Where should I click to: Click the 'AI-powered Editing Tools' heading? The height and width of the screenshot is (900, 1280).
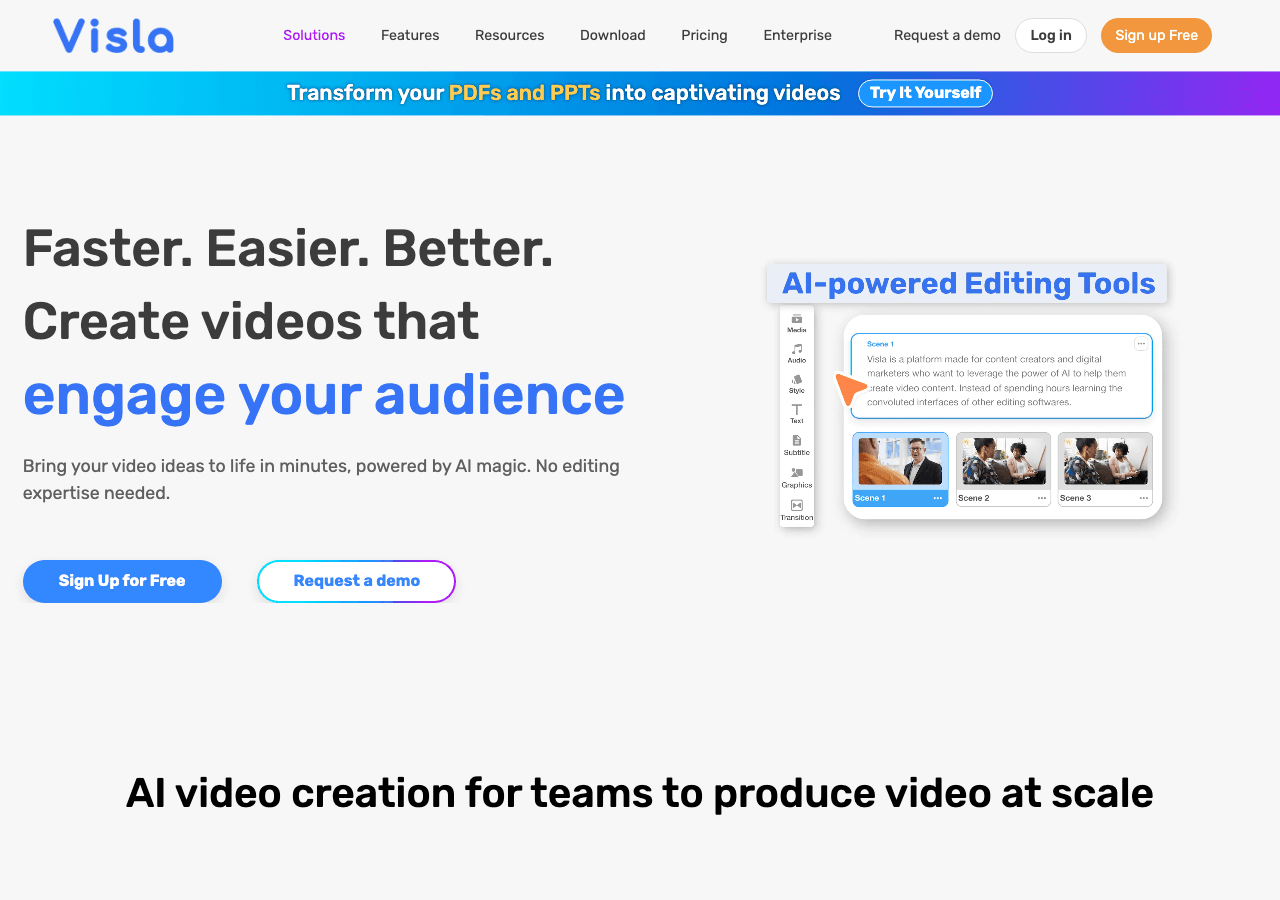968,283
